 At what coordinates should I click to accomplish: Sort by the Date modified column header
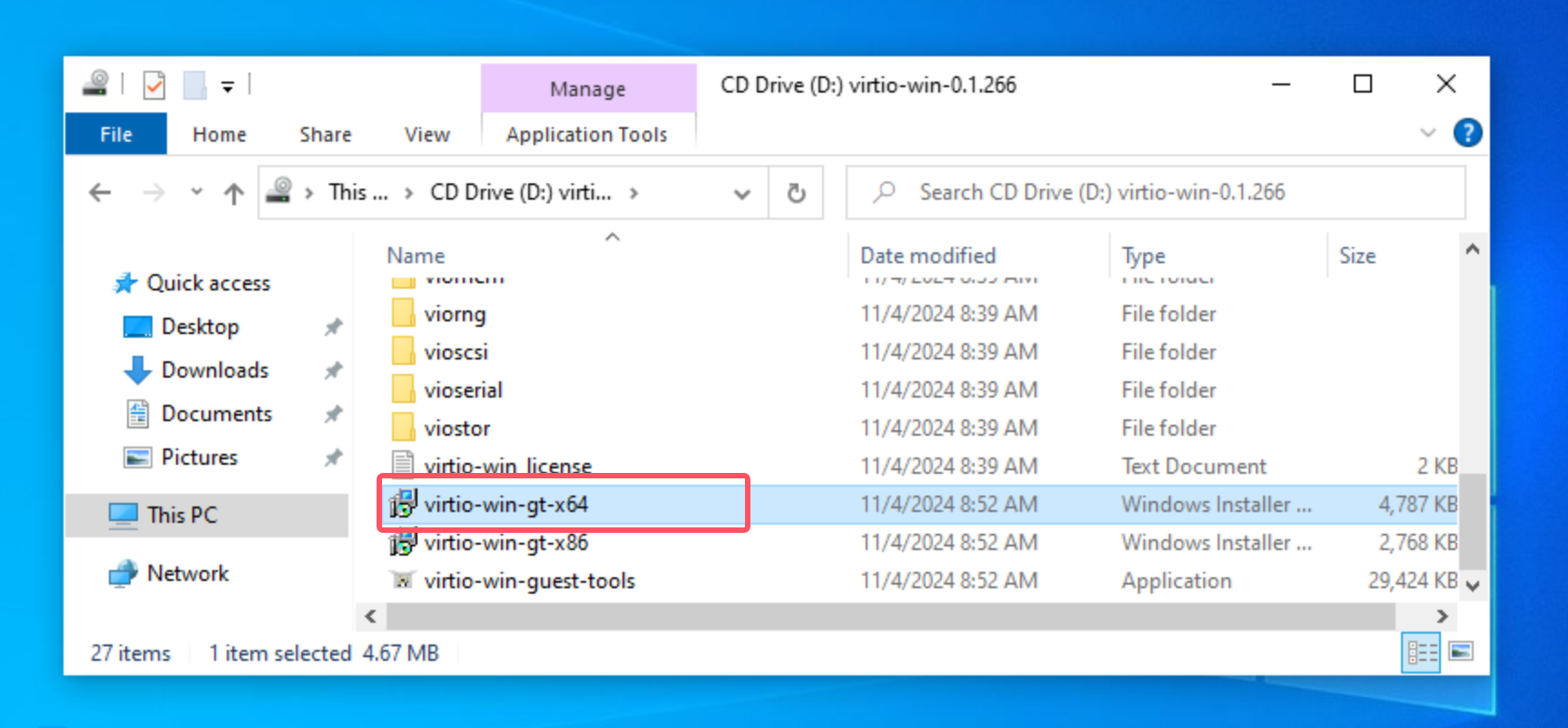927,256
